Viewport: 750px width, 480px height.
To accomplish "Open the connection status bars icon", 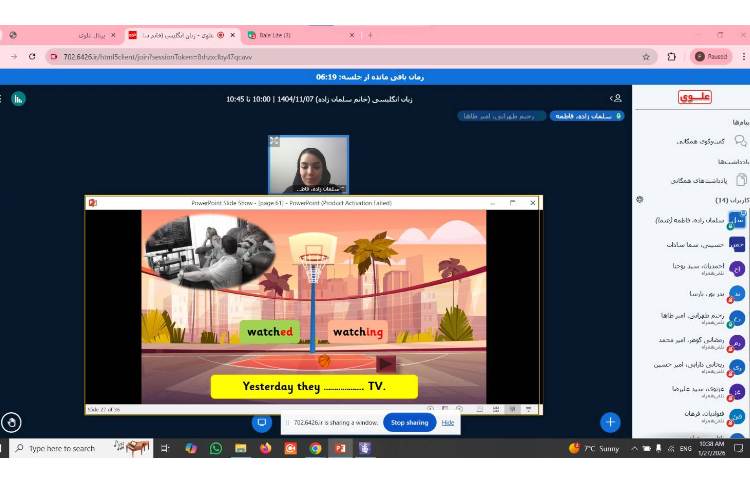I will (x=17, y=98).
